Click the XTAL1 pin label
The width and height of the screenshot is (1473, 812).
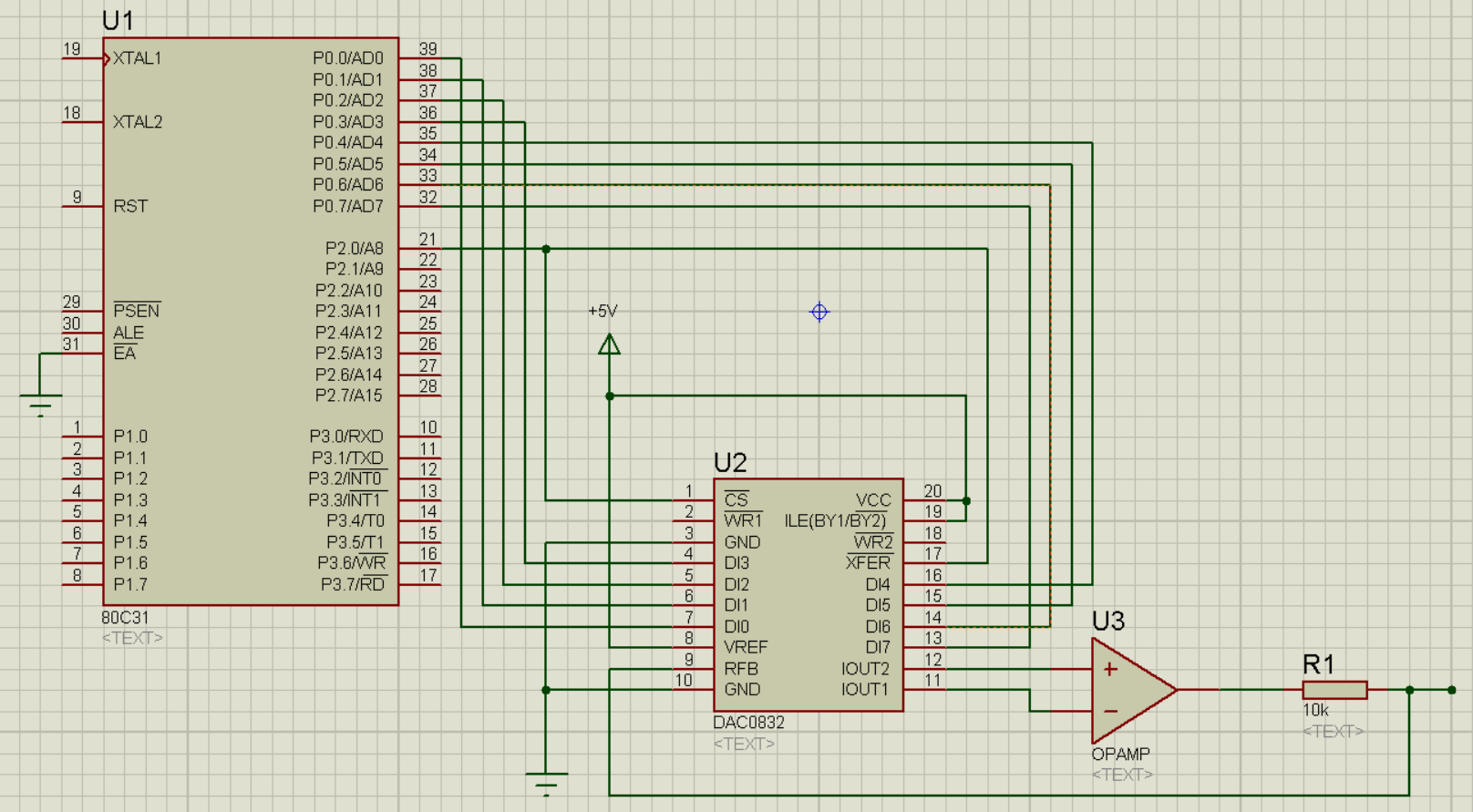(x=137, y=59)
